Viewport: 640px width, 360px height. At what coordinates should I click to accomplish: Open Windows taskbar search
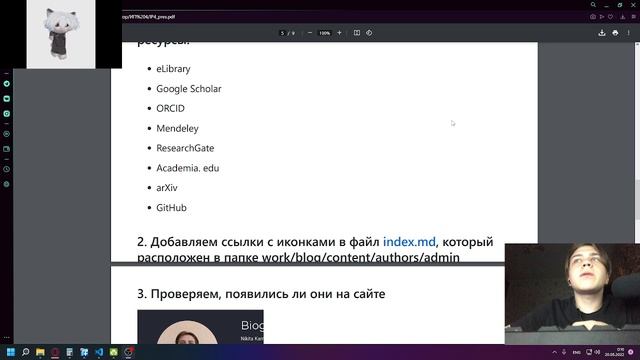pos(25,352)
